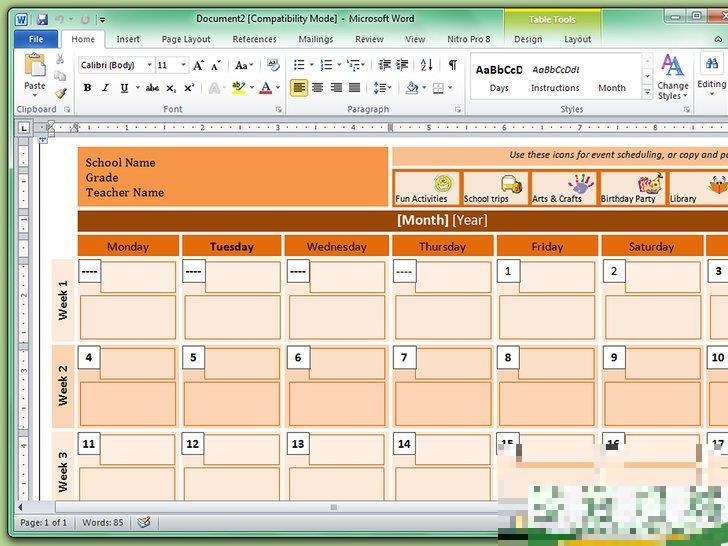Apply Italic formatting

[x=105, y=88]
